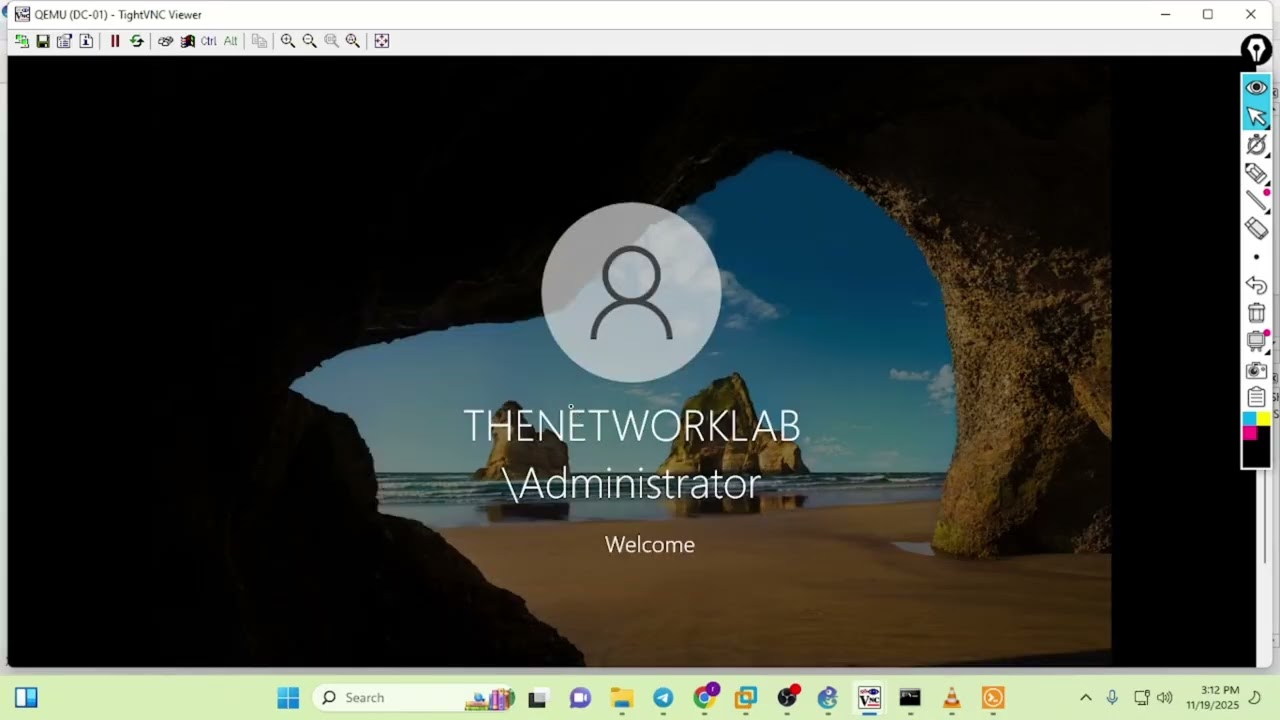Open the volume speaker tray icon
Viewport: 1280px width, 720px height.
[1165, 698]
